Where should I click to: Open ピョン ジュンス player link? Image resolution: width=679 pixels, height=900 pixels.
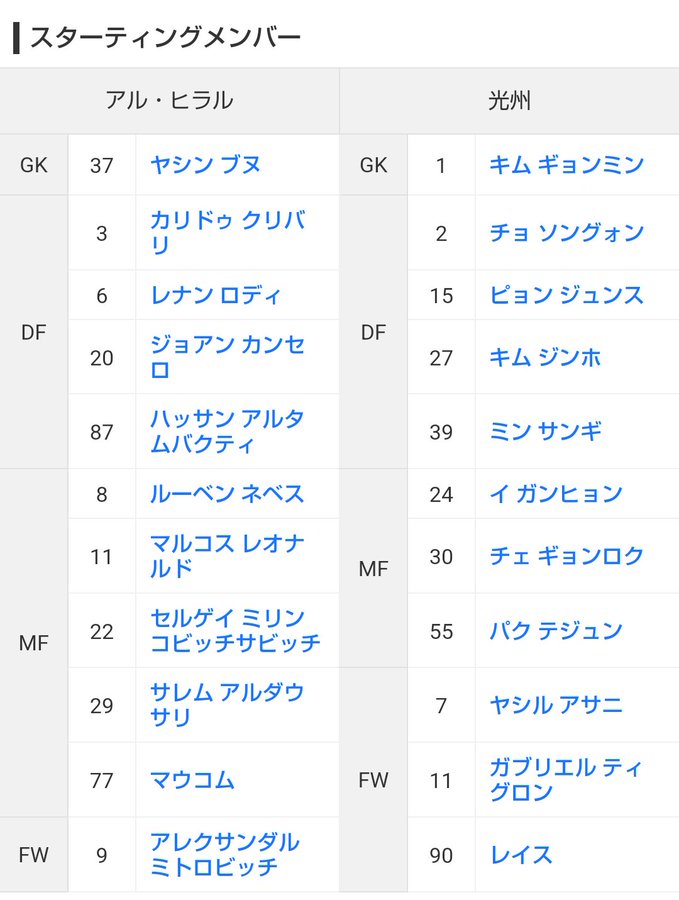click(567, 295)
